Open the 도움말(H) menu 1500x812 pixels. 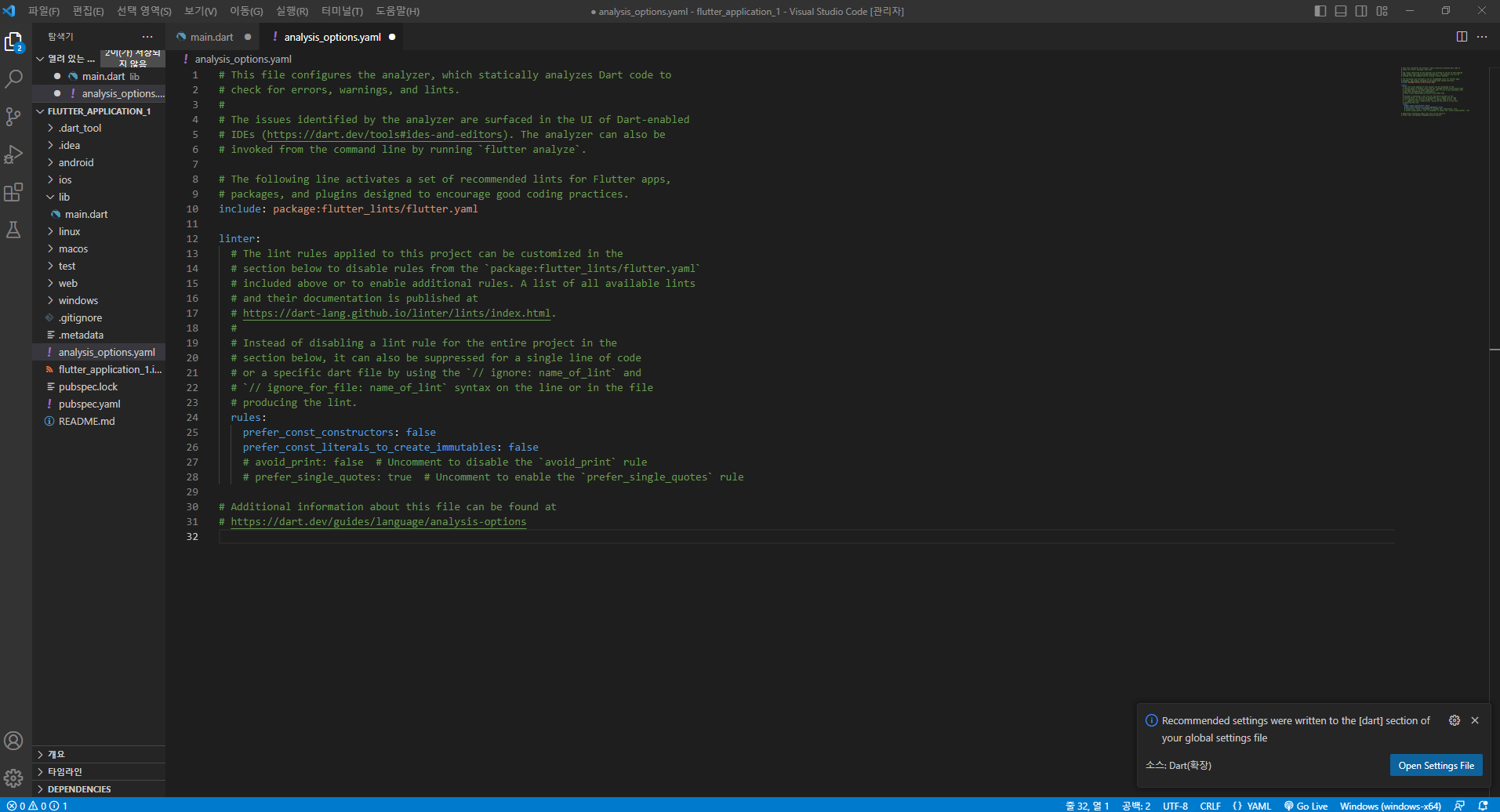[398, 11]
